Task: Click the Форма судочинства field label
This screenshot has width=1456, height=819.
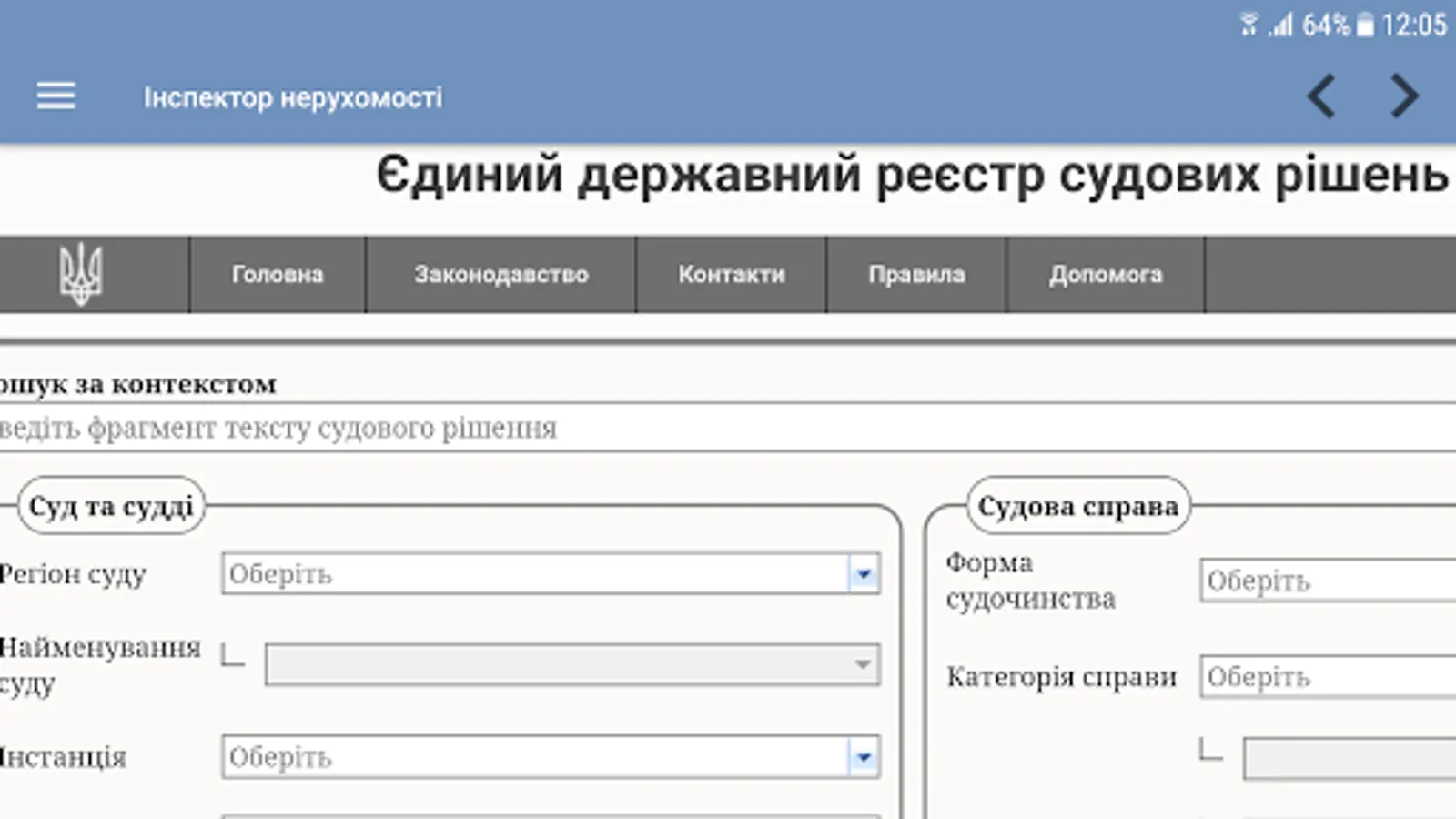Action: [1031, 581]
